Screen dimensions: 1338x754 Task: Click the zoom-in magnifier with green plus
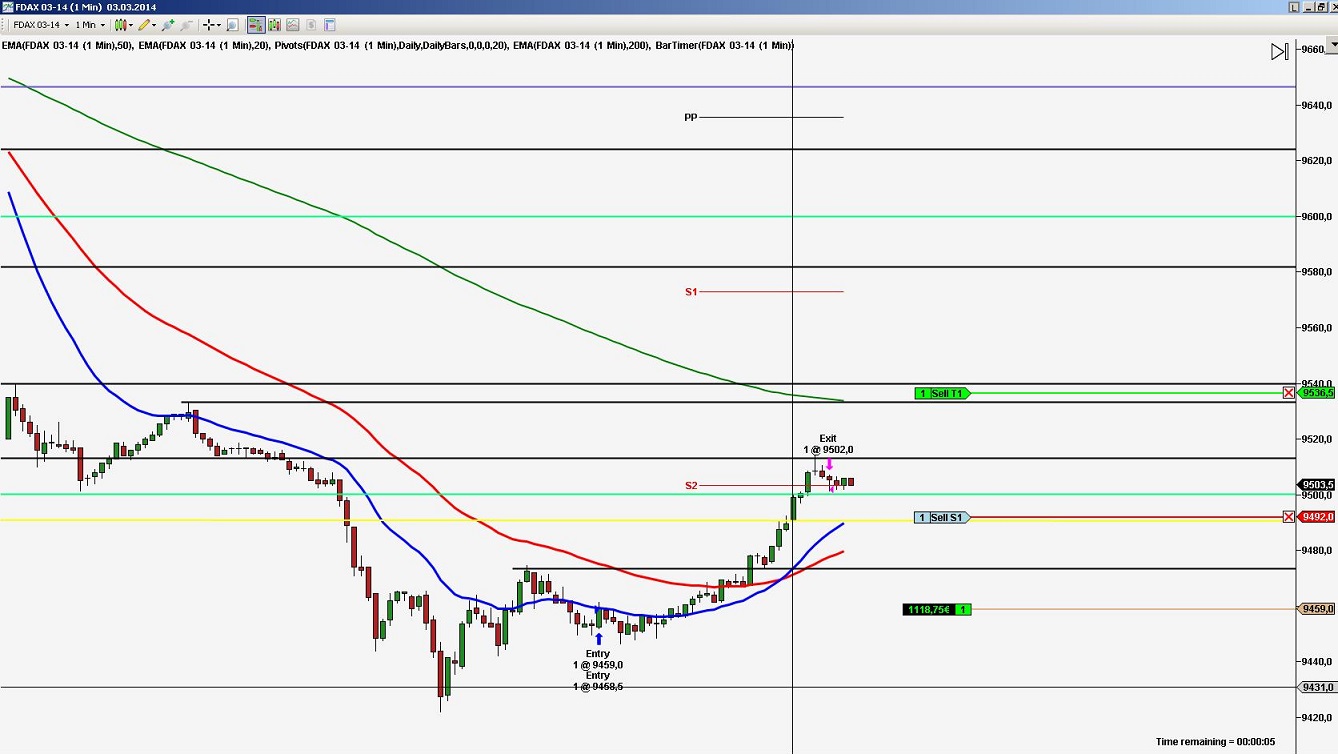tap(166, 25)
